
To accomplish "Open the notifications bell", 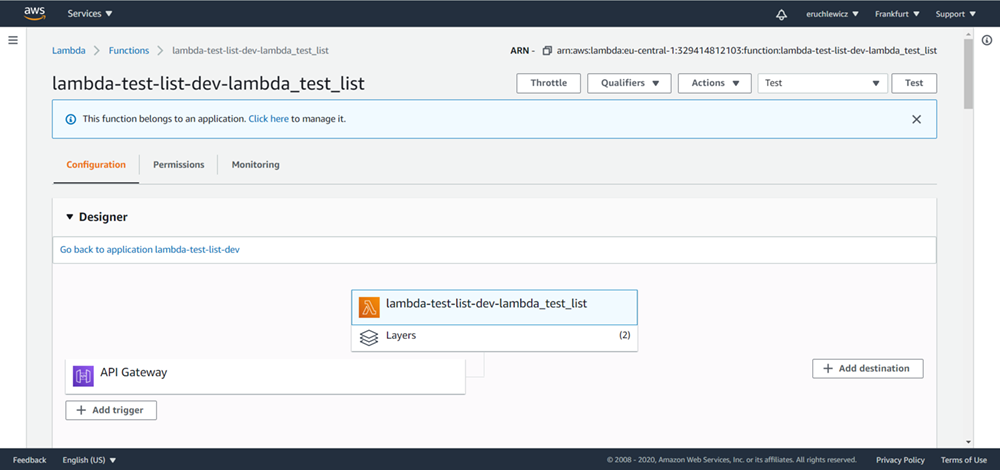I will coord(781,14).
